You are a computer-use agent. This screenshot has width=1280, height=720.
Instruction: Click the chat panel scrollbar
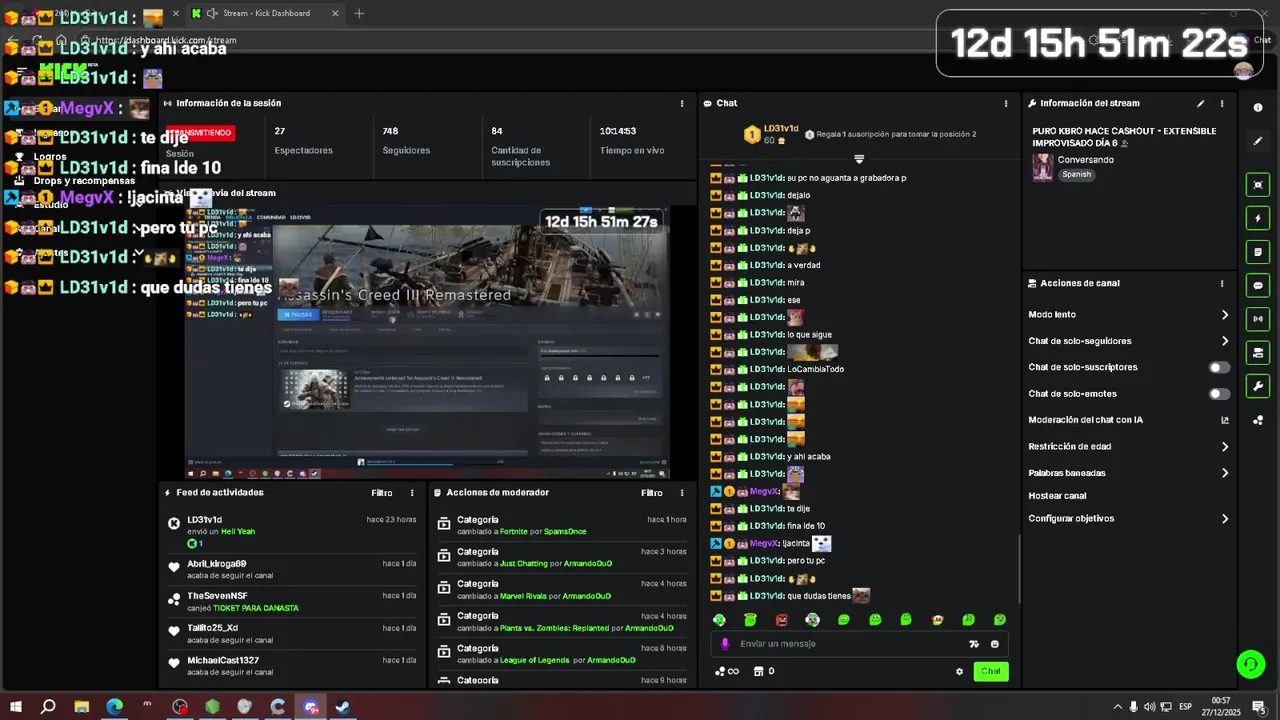[1019, 566]
